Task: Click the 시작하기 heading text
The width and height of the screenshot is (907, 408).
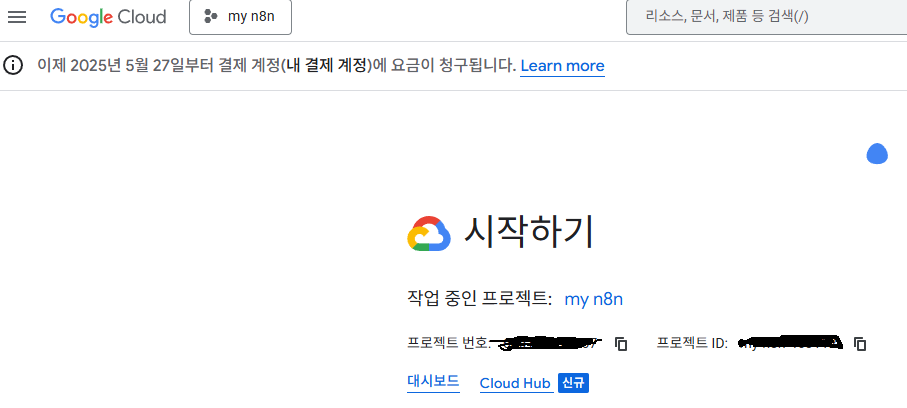Action: coord(529,232)
